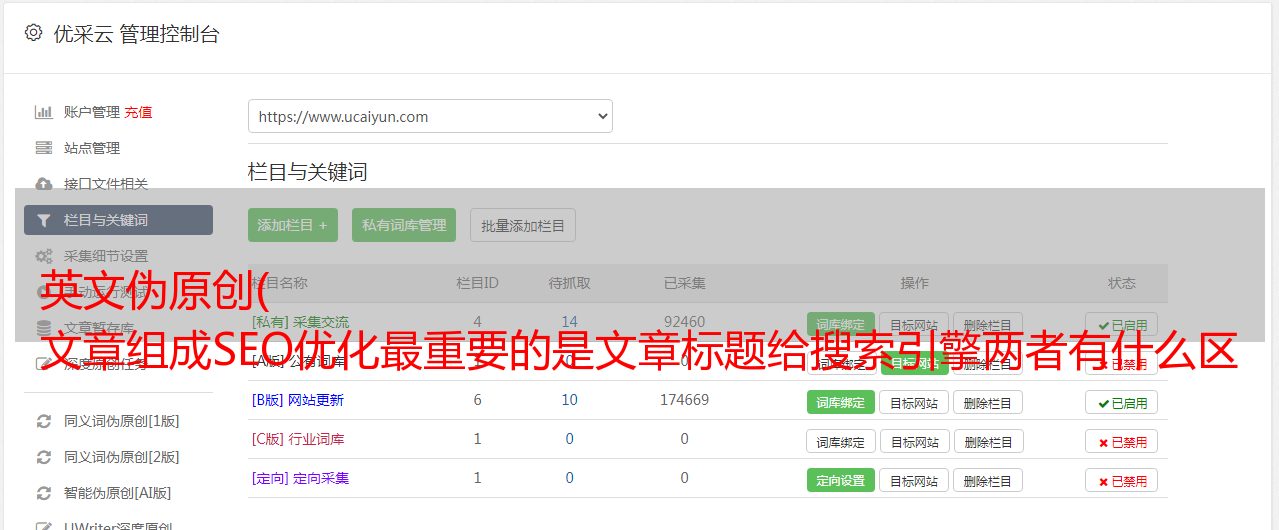
Task: Click 栏目ID value 6 in 网站更新 row
Action: click(477, 400)
